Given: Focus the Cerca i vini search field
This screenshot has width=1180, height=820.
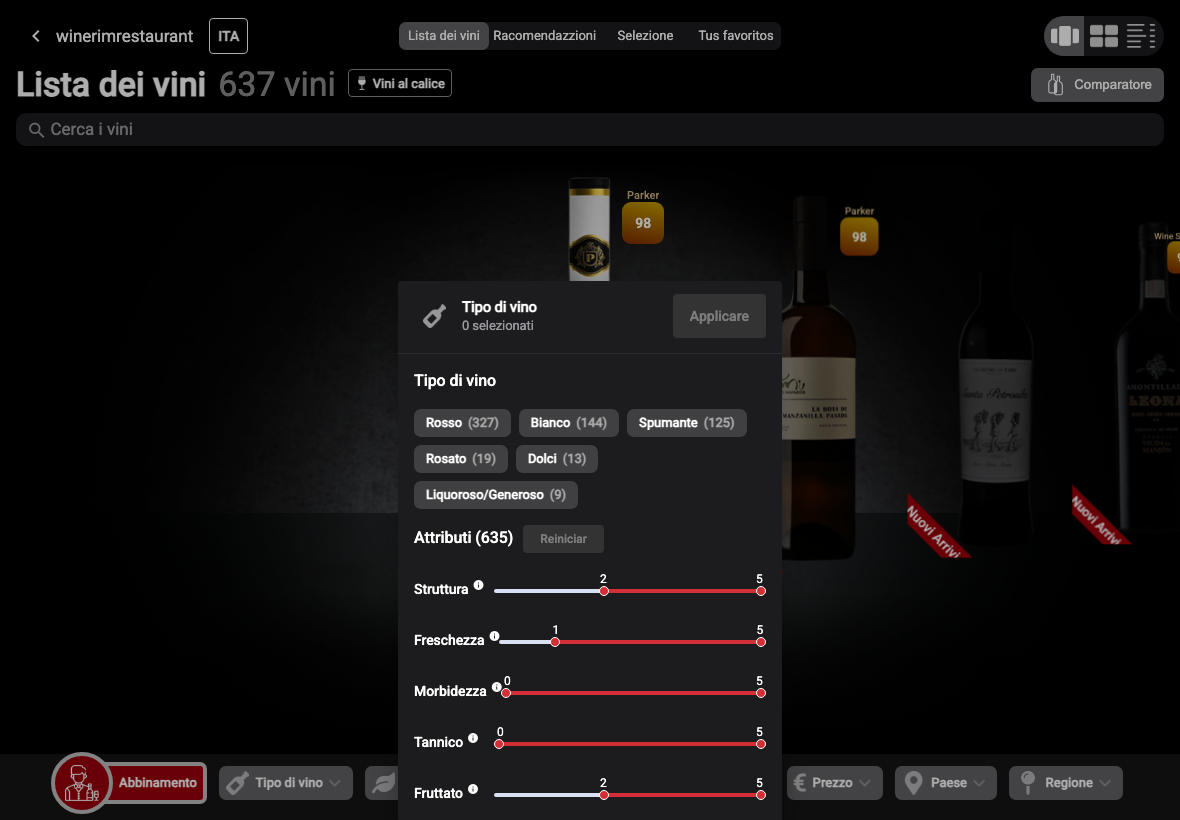Looking at the screenshot, I should click(x=590, y=129).
